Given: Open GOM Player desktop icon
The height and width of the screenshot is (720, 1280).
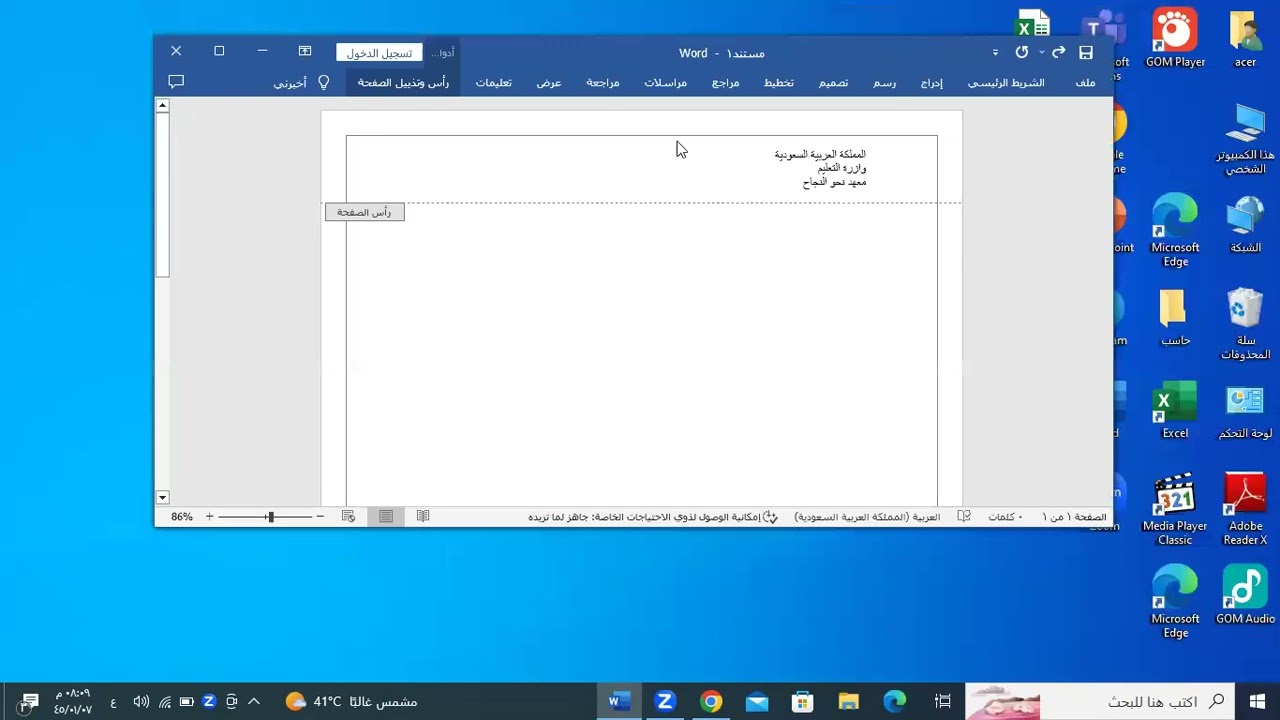Looking at the screenshot, I should (x=1175, y=40).
